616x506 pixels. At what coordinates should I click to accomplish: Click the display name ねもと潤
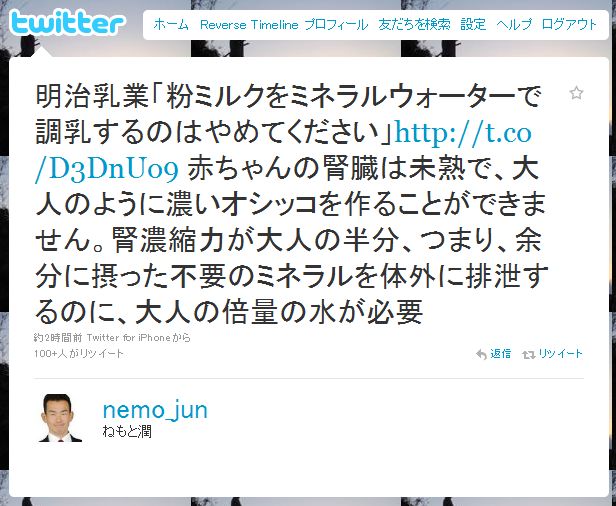(x=127, y=432)
